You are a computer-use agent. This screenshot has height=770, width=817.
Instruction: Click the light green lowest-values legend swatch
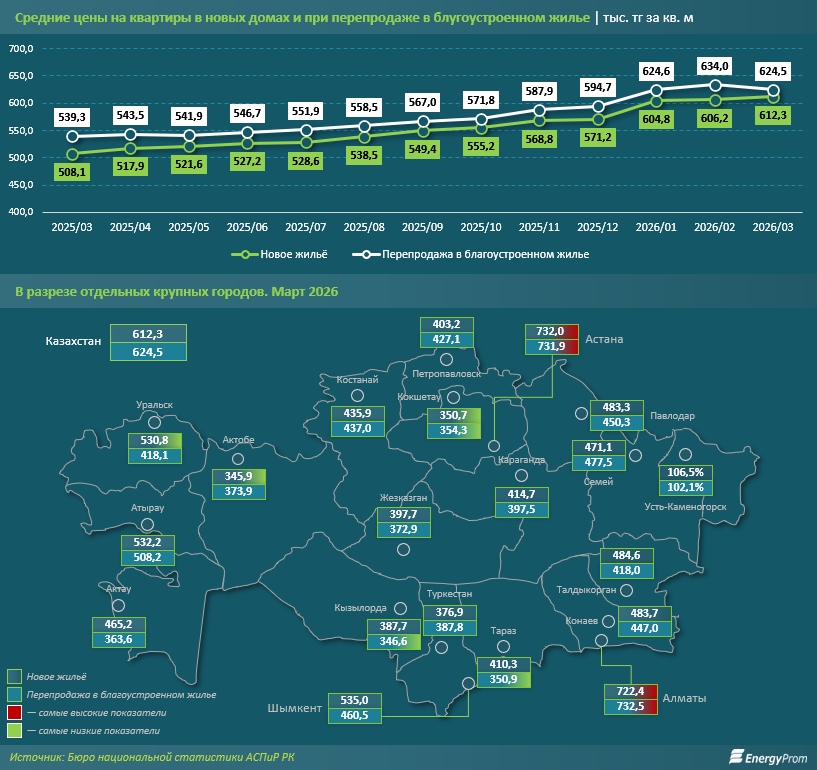click(x=14, y=732)
